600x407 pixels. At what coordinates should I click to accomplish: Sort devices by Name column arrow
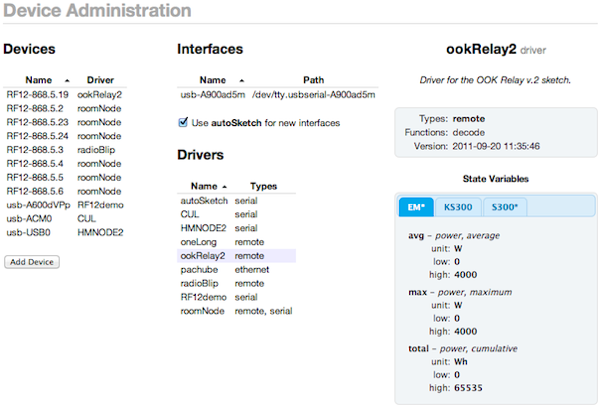[67, 80]
